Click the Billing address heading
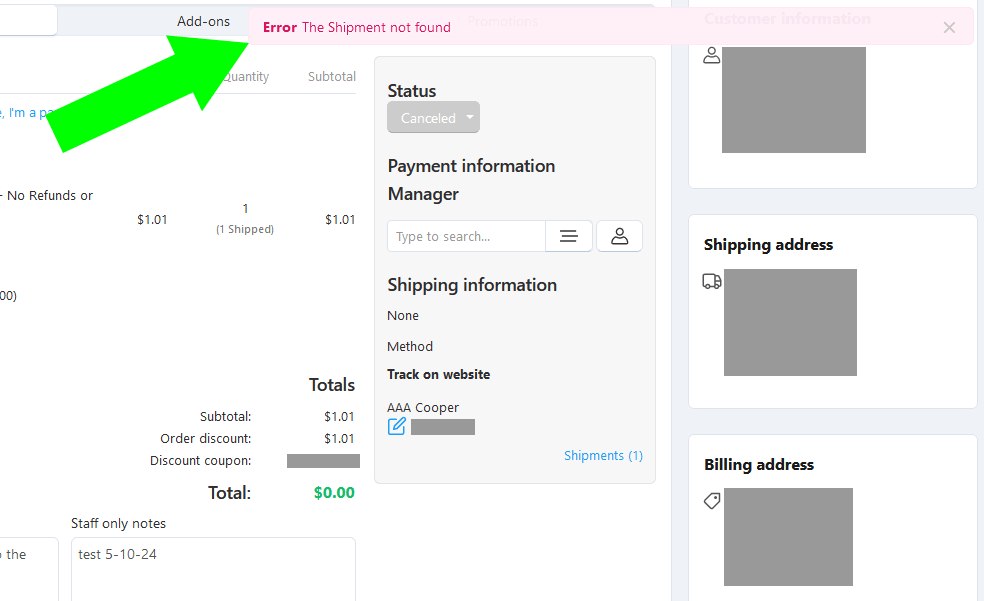Viewport: 984px width, 601px height. pos(759,465)
